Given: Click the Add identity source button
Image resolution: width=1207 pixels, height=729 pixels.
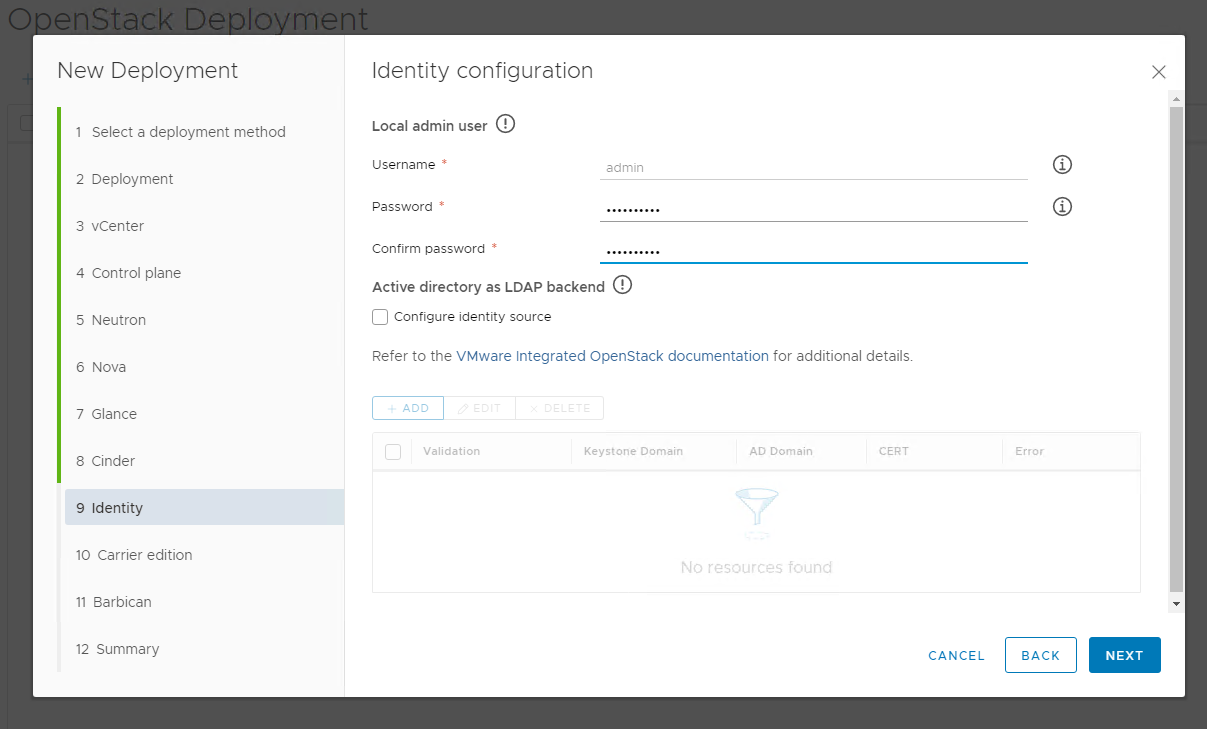Looking at the screenshot, I should 408,408.
